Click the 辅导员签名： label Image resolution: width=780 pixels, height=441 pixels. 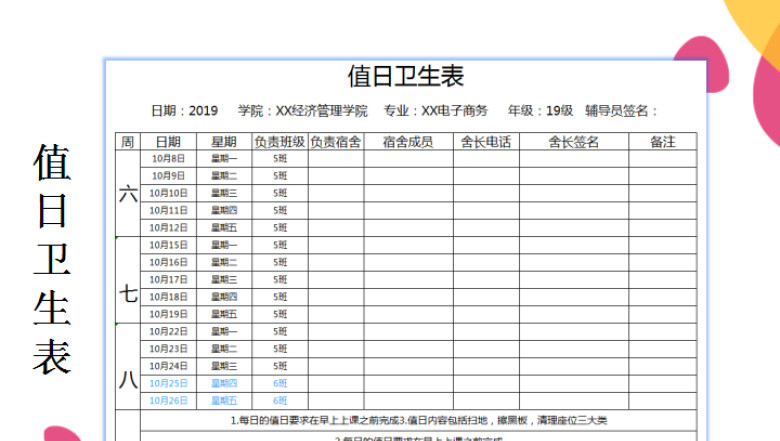pyautogui.click(x=621, y=110)
